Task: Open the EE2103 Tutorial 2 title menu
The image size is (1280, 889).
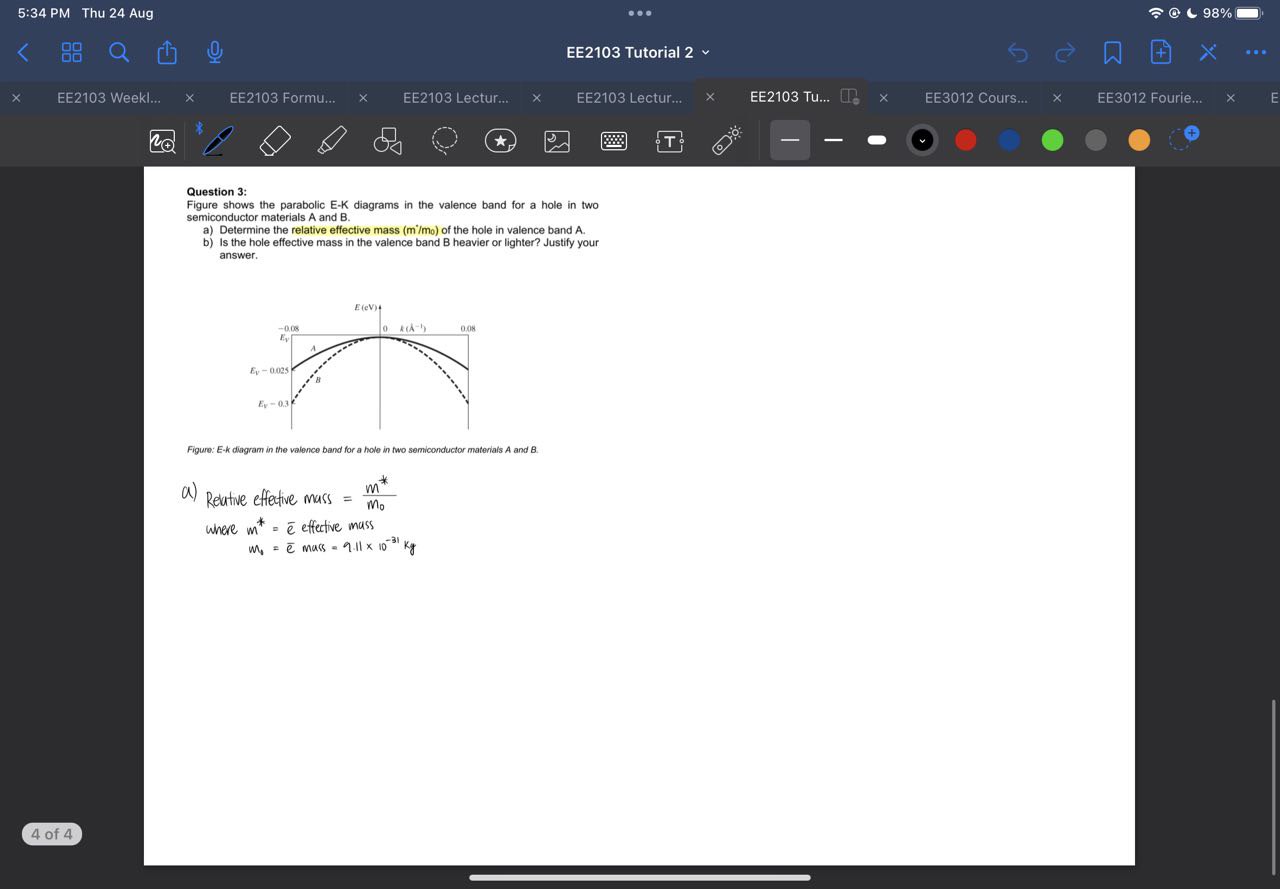Action: click(x=638, y=52)
